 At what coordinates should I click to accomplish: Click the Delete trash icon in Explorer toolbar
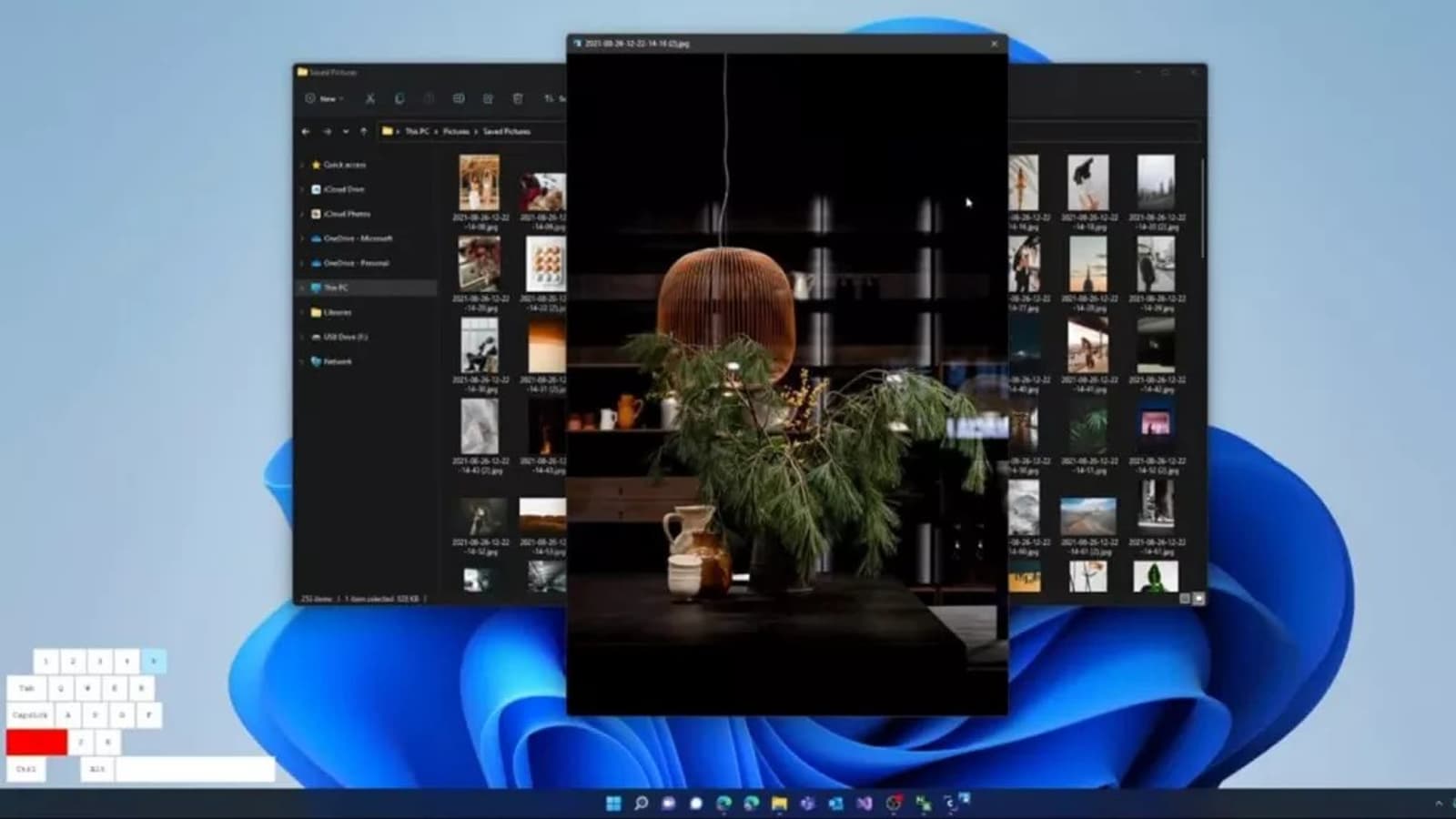(x=518, y=98)
